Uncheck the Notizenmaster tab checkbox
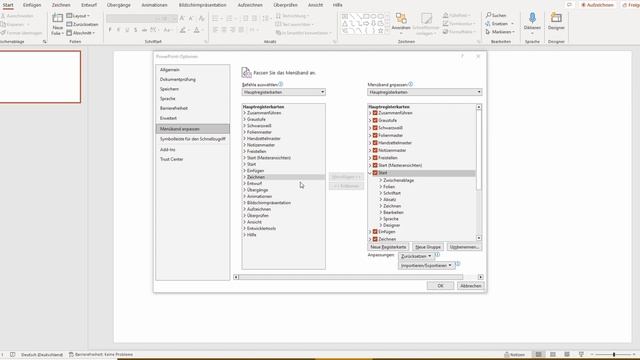This screenshot has width=640, height=360. [375, 150]
